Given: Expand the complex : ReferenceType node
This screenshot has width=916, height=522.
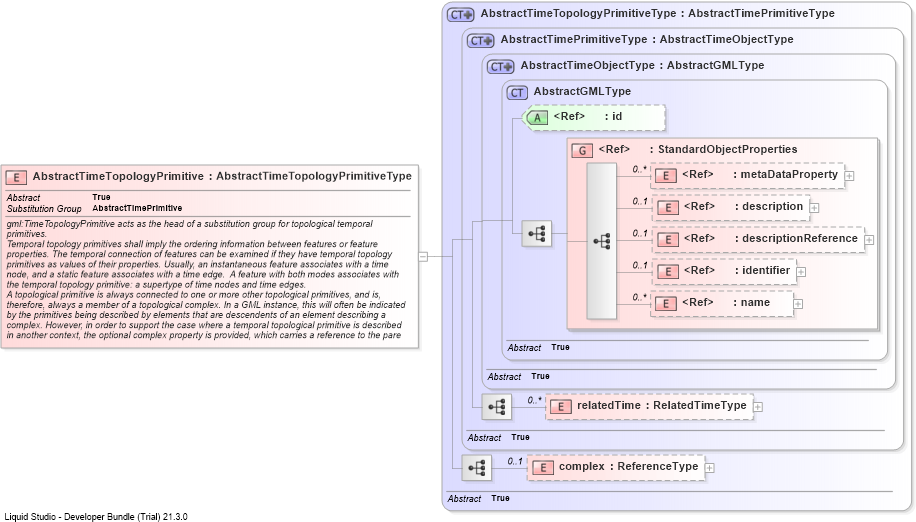Looking at the screenshot, I should [709, 468].
